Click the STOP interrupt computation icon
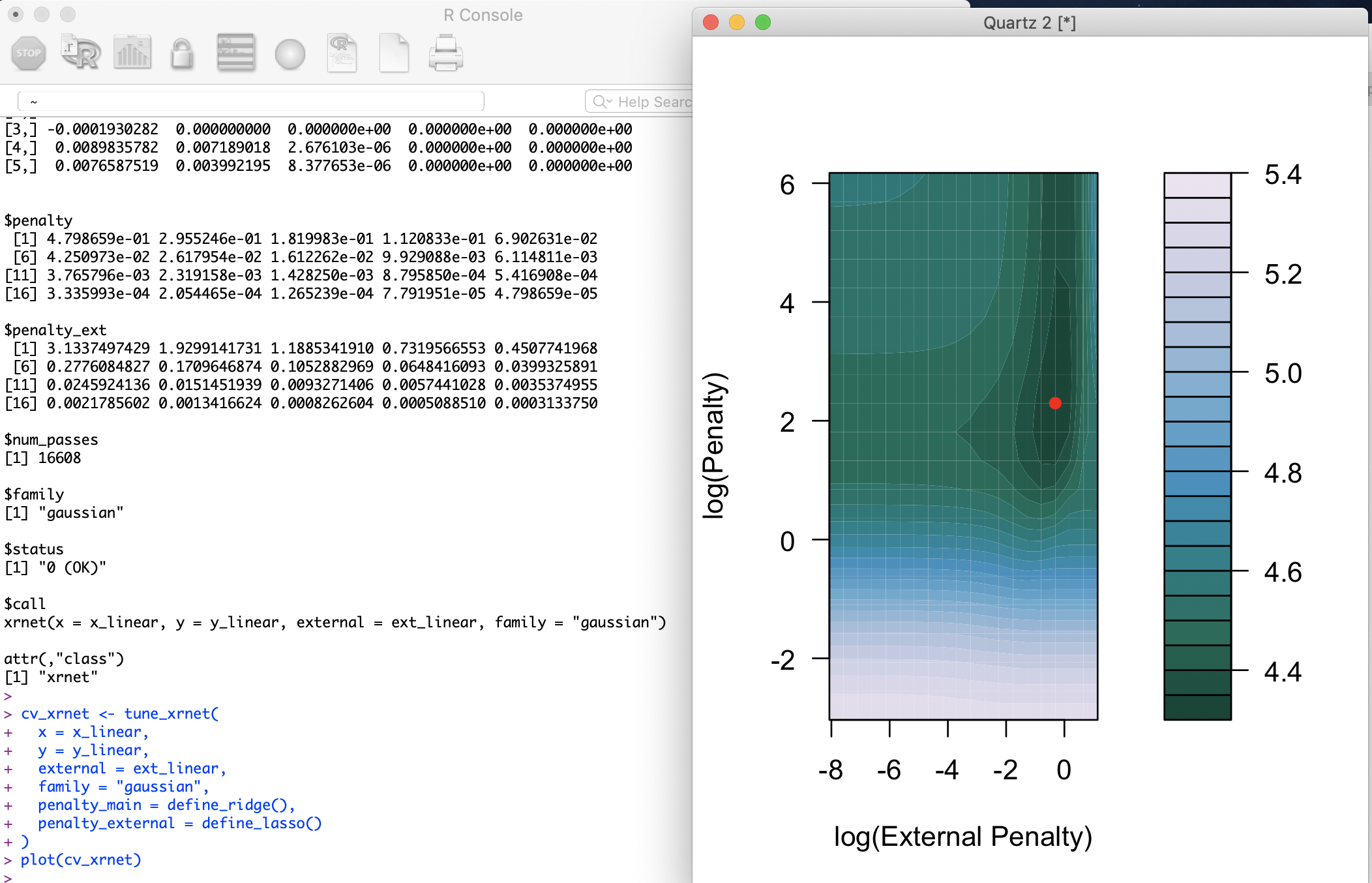Viewport: 1372px width, 883px height. click(x=29, y=53)
